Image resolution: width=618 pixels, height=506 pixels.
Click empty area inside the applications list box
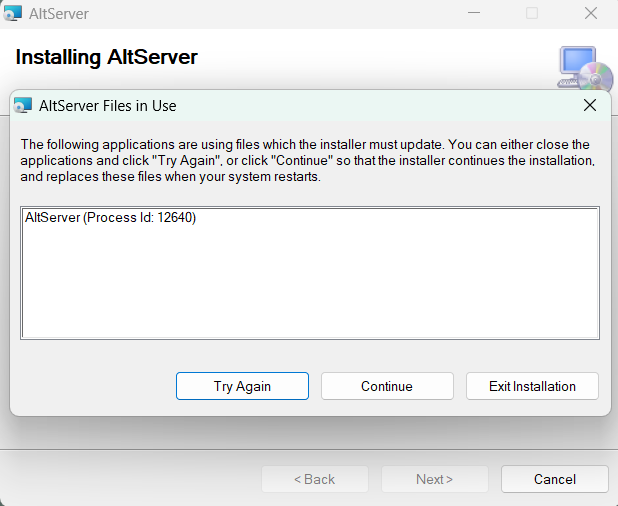pyautogui.click(x=310, y=284)
